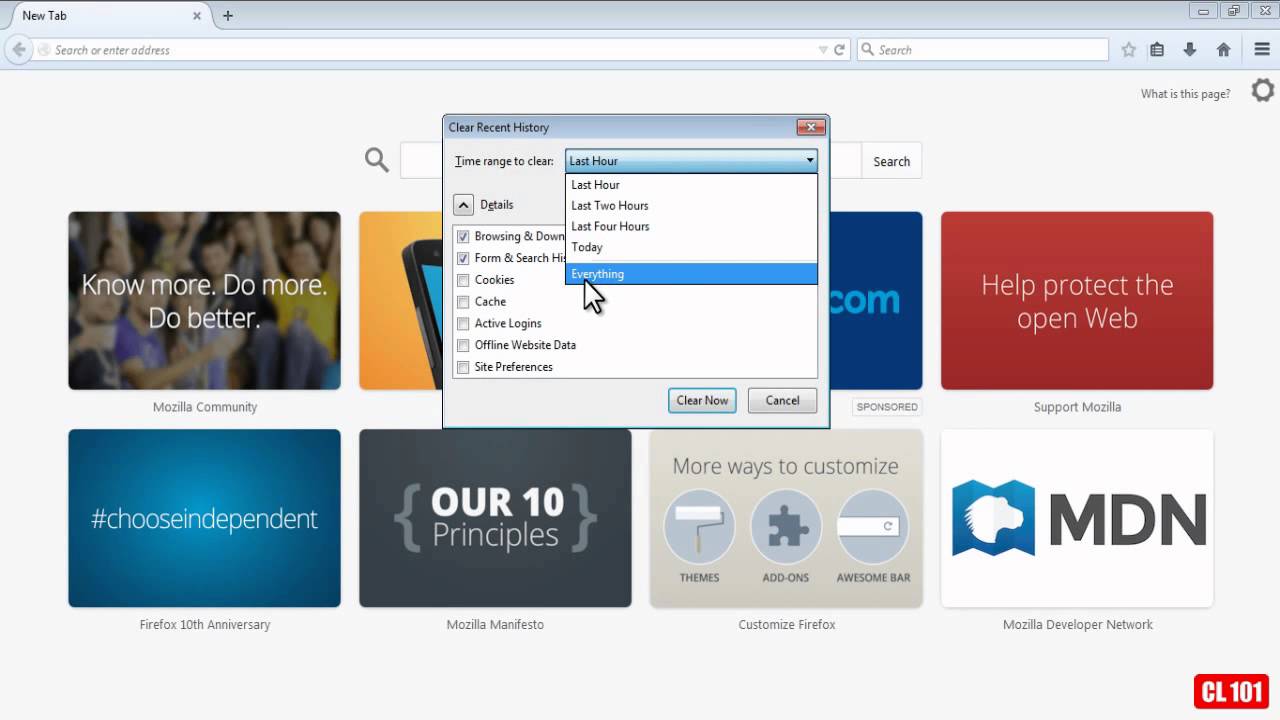Open the downloads arrow icon
This screenshot has height=720, width=1280.
(1190, 50)
